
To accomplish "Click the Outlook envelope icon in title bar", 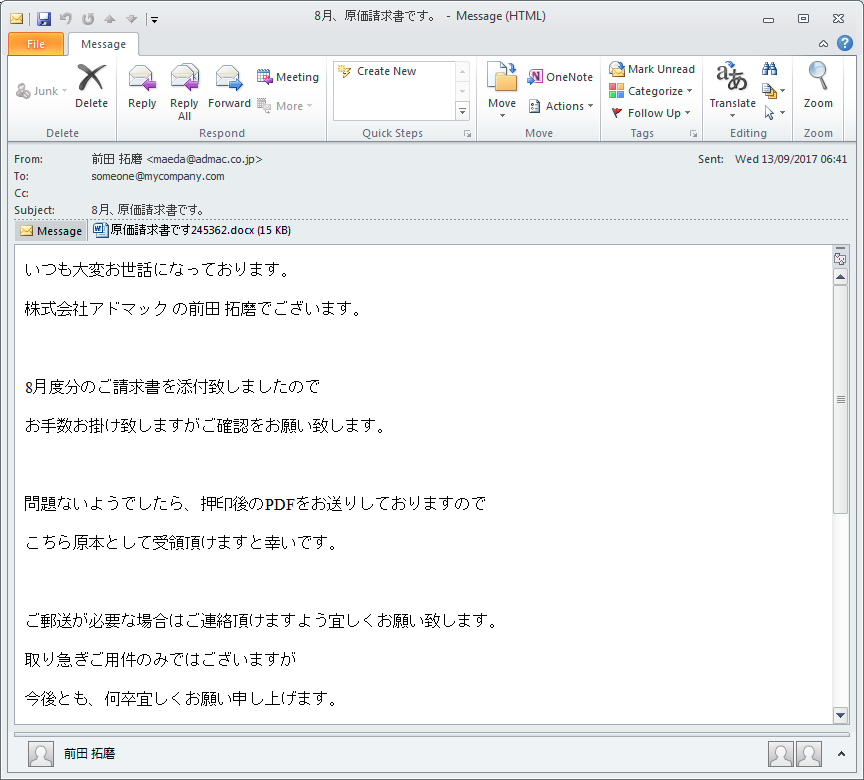I will [17, 19].
